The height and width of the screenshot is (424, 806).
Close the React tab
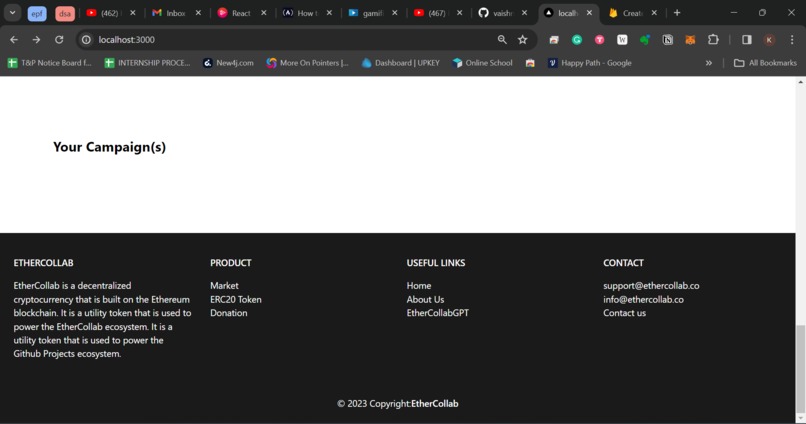click(x=264, y=13)
